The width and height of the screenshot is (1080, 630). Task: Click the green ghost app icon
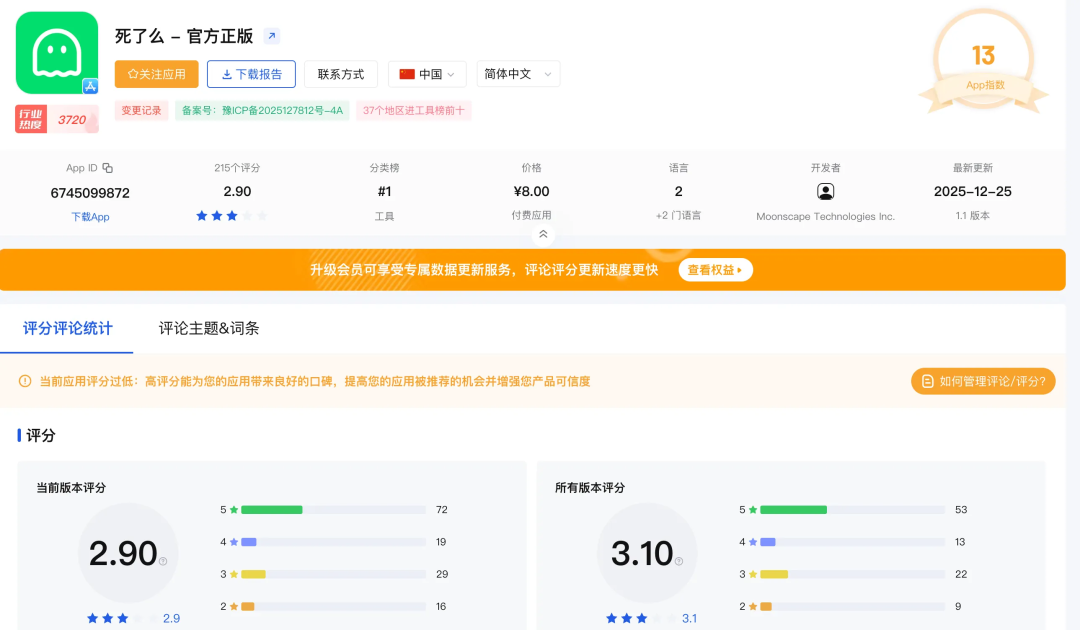click(56, 52)
